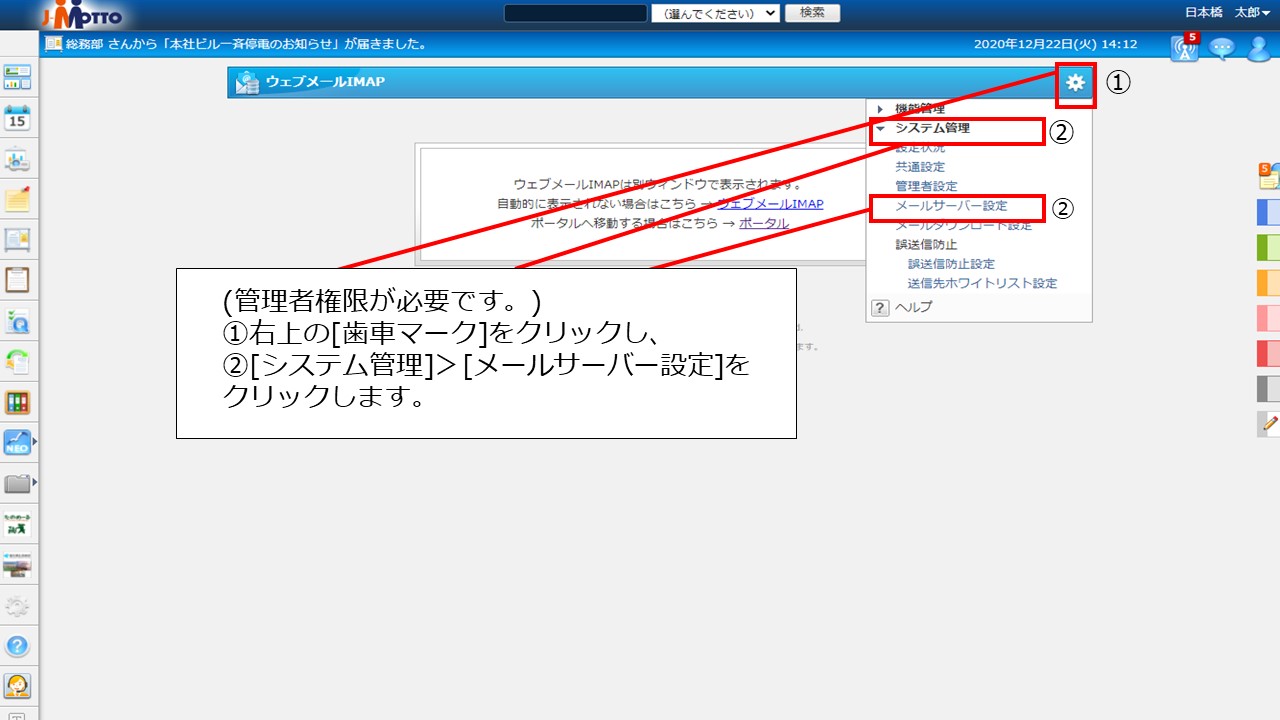The width and height of the screenshot is (1280, 720).
Task: Open the sticky notes icon with badge 5
Action: coord(1268,176)
